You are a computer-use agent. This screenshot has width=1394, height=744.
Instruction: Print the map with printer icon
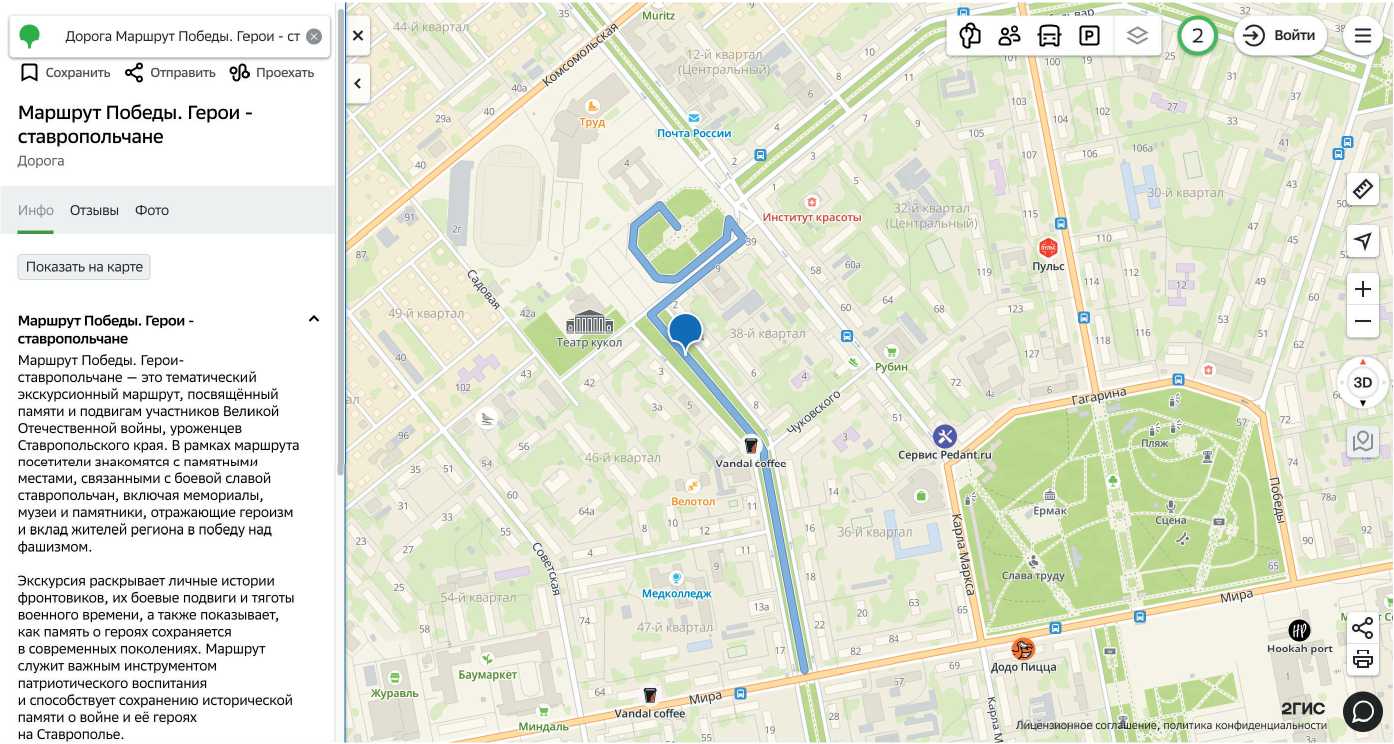pyautogui.click(x=1362, y=660)
